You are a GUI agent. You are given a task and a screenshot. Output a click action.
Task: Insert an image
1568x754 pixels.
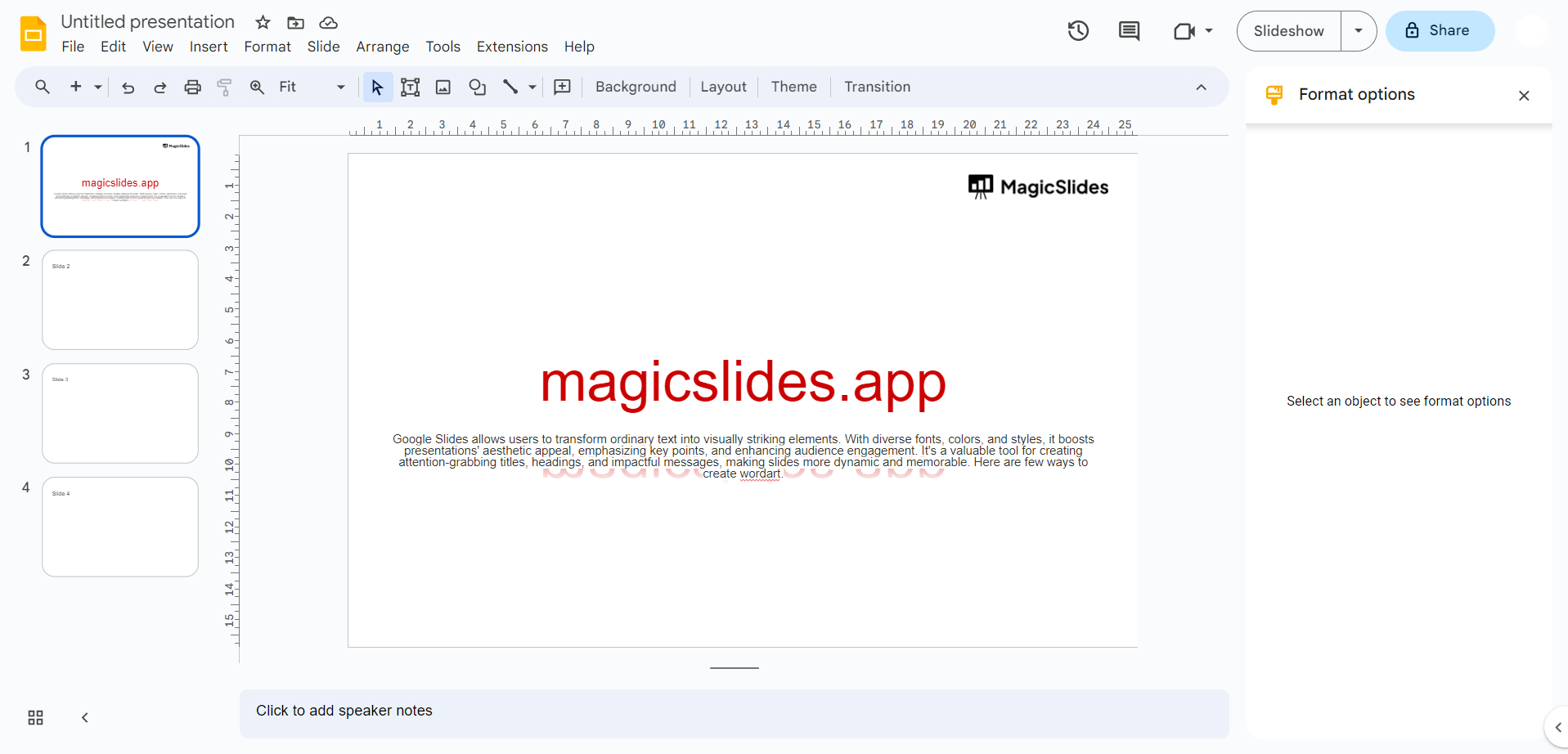[443, 87]
